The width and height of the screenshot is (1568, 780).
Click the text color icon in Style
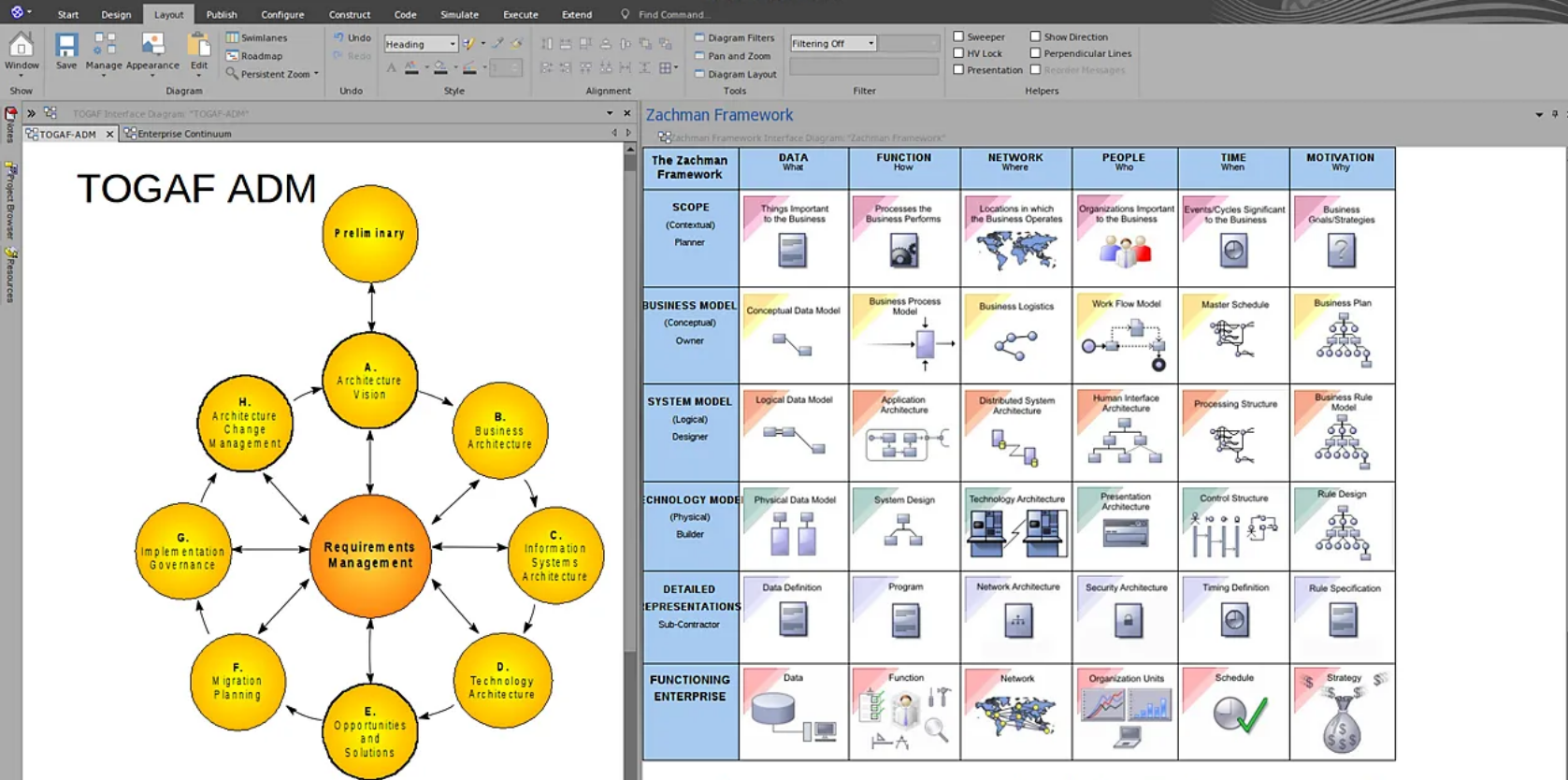(411, 67)
